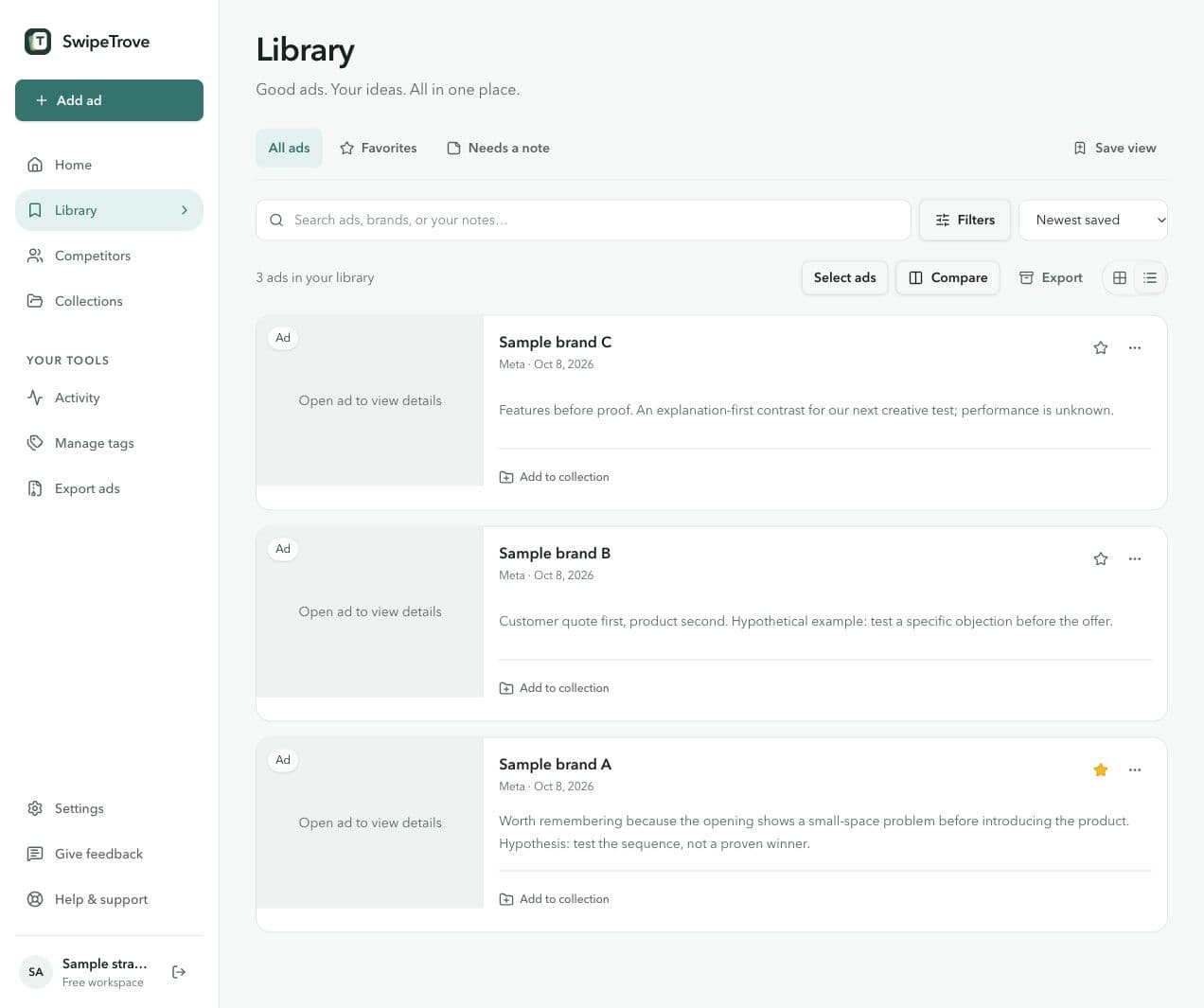1204x1008 pixels.
Task: Open the Newest saved sort dropdown
Action: click(x=1093, y=220)
